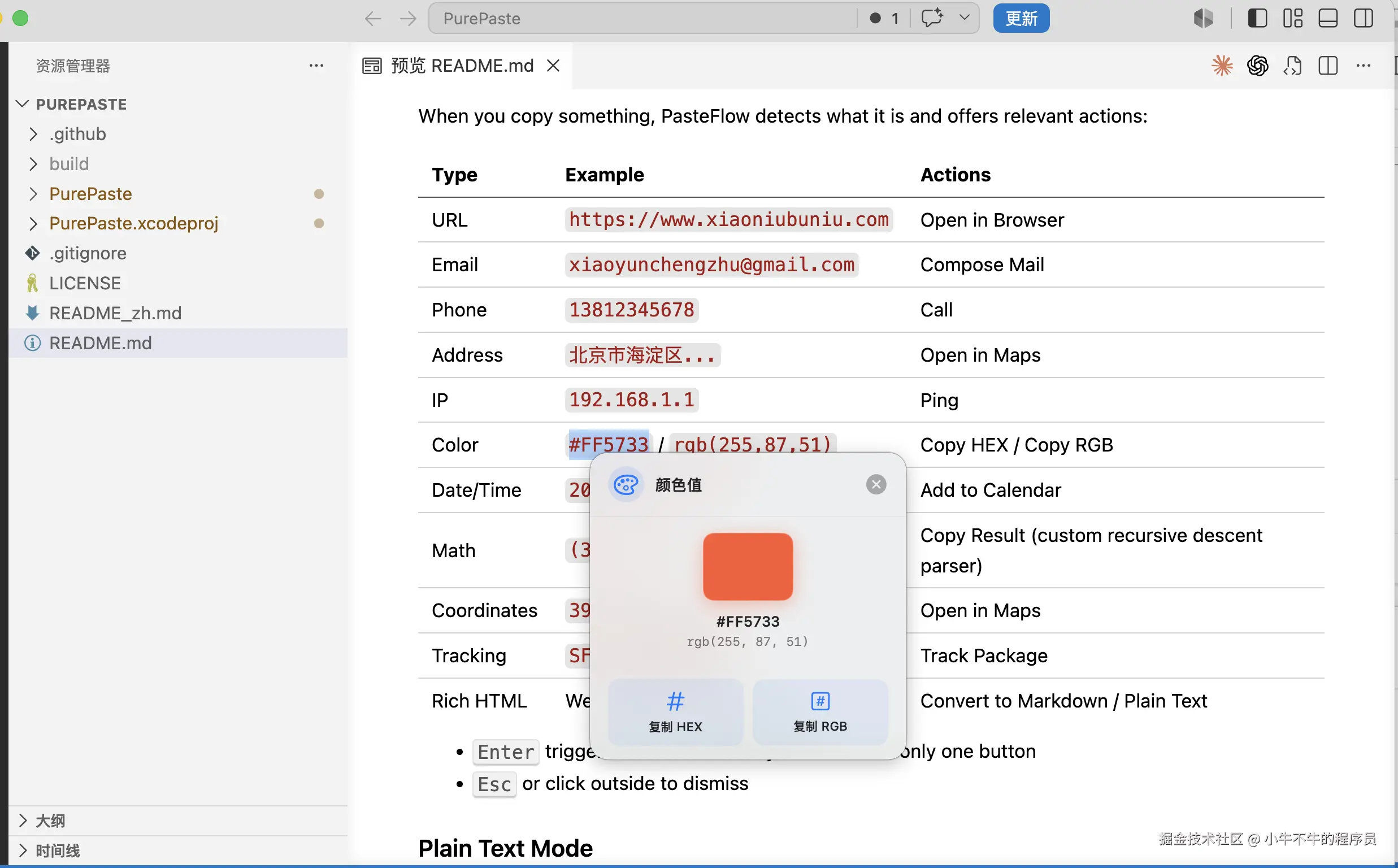Click the rgb(255,87,51) code in table
The image size is (1398, 868).
point(752,443)
